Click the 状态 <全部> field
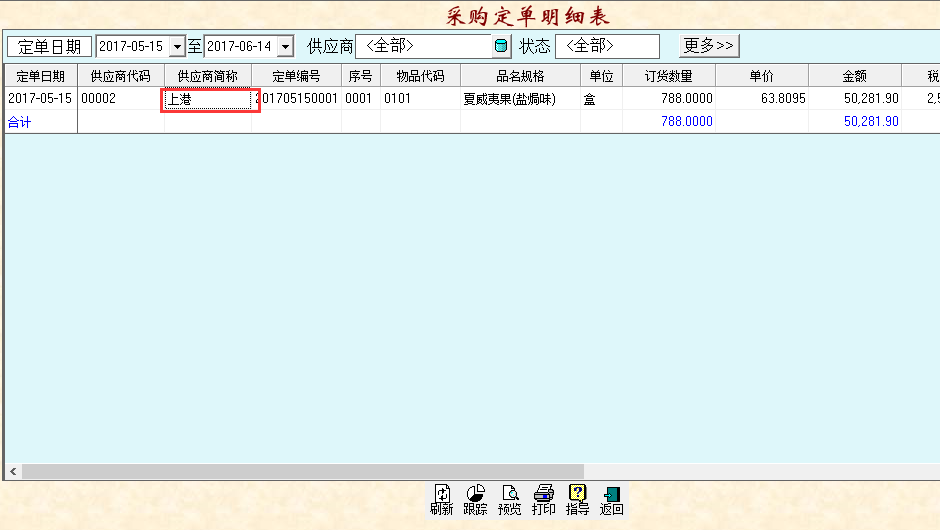The height and width of the screenshot is (530, 940). [607, 46]
